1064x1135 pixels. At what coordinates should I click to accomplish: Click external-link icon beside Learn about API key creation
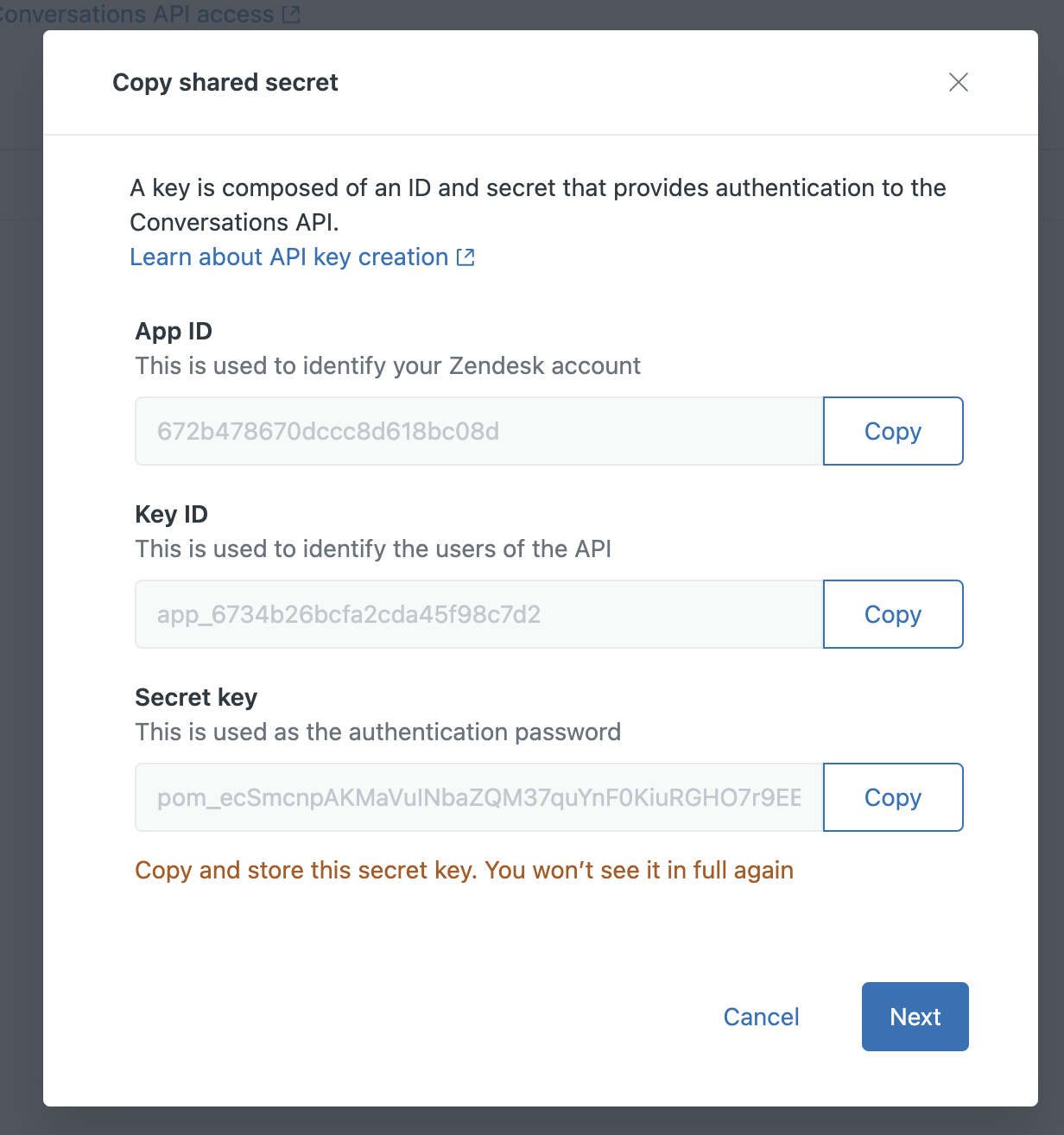[465, 257]
